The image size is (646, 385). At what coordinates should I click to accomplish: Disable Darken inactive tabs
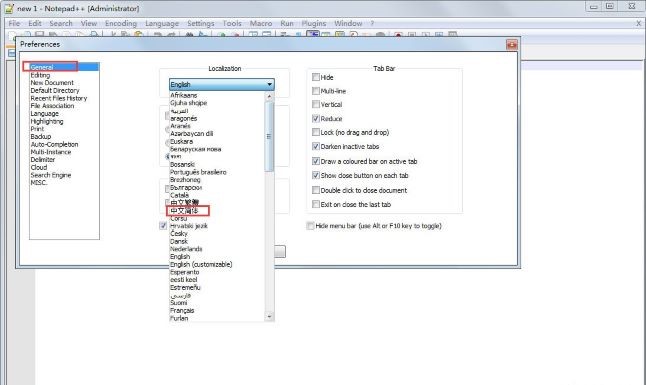316,146
